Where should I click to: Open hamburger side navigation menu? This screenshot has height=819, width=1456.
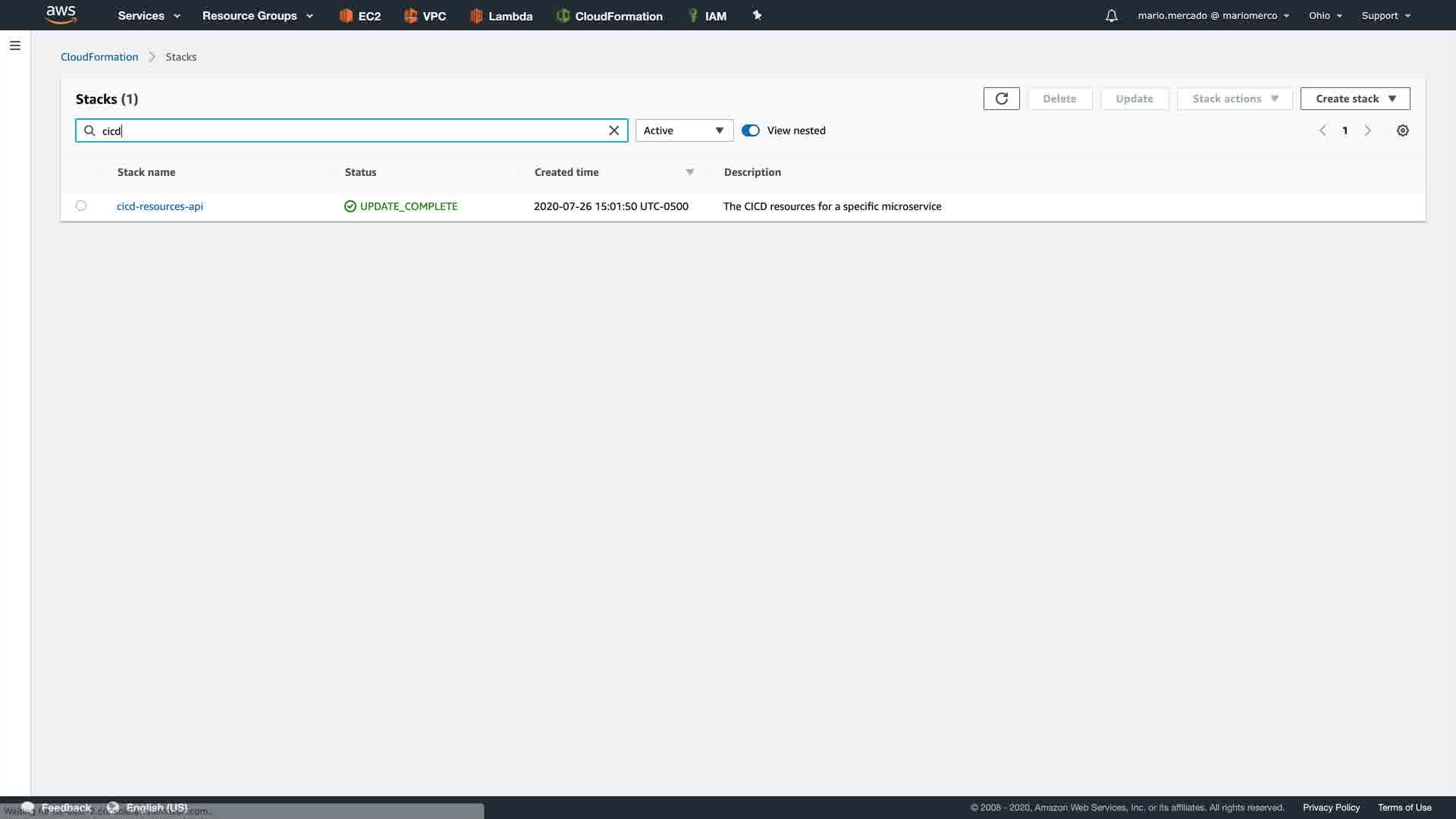pyautogui.click(x=14, y=45)
